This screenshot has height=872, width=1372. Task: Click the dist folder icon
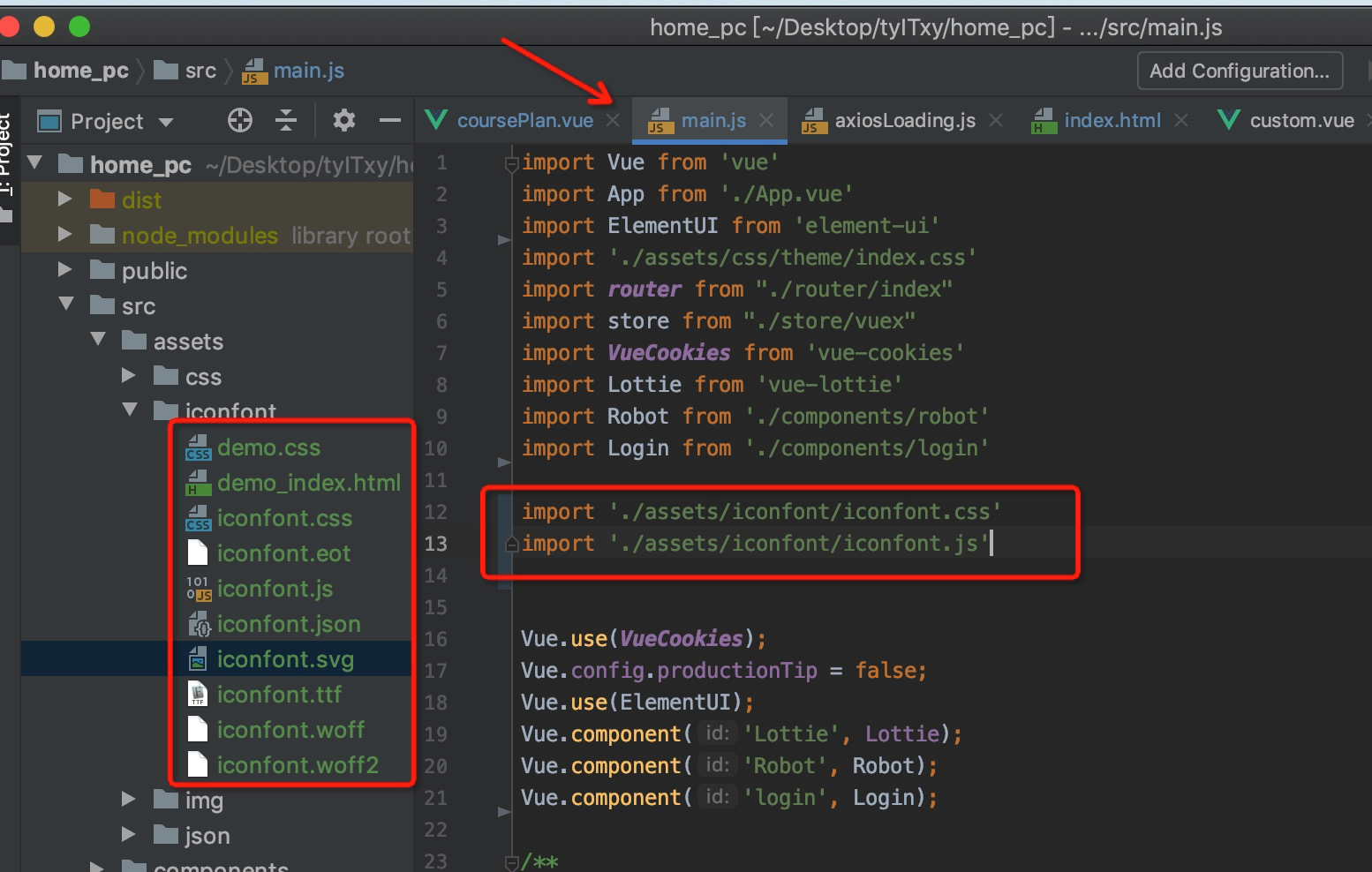pyautogui.click(x=102, y=199)
